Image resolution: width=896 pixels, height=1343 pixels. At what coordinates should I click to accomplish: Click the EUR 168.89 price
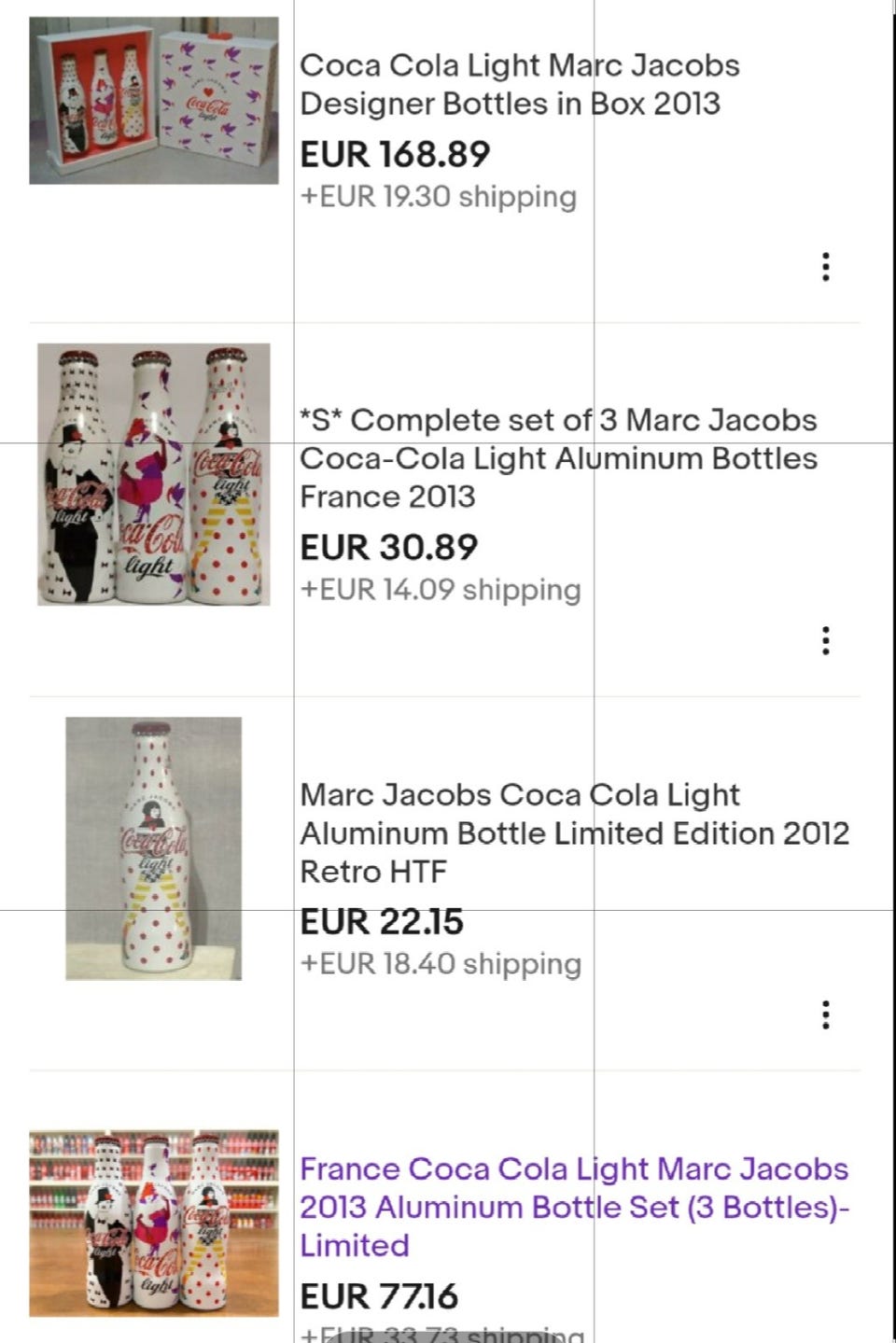click(395, 155)
